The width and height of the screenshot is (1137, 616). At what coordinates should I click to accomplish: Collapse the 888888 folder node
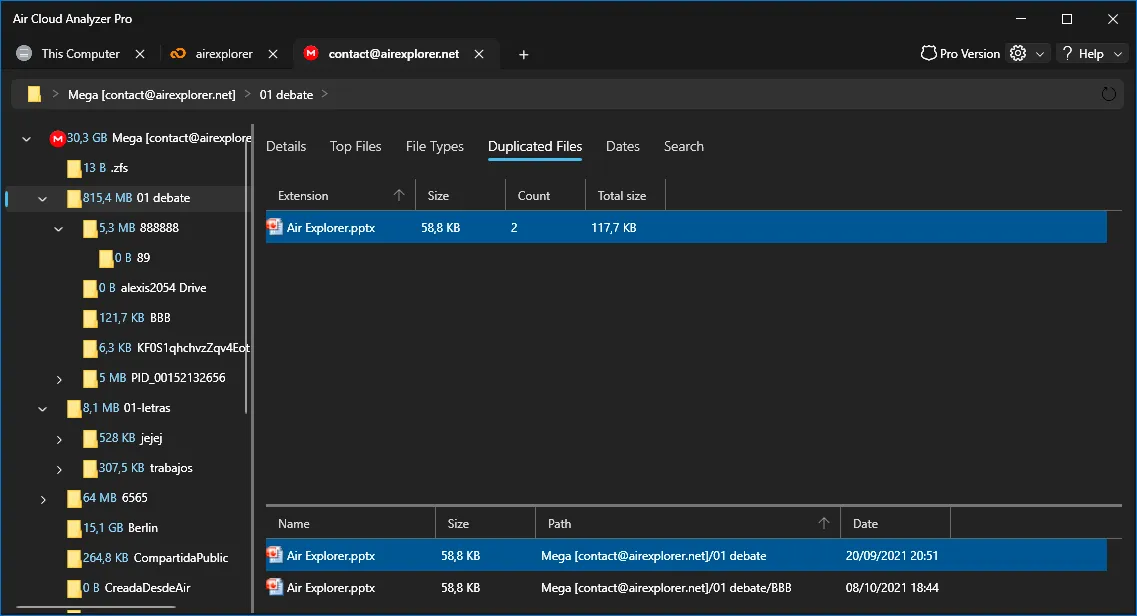(x=59, y=229)
